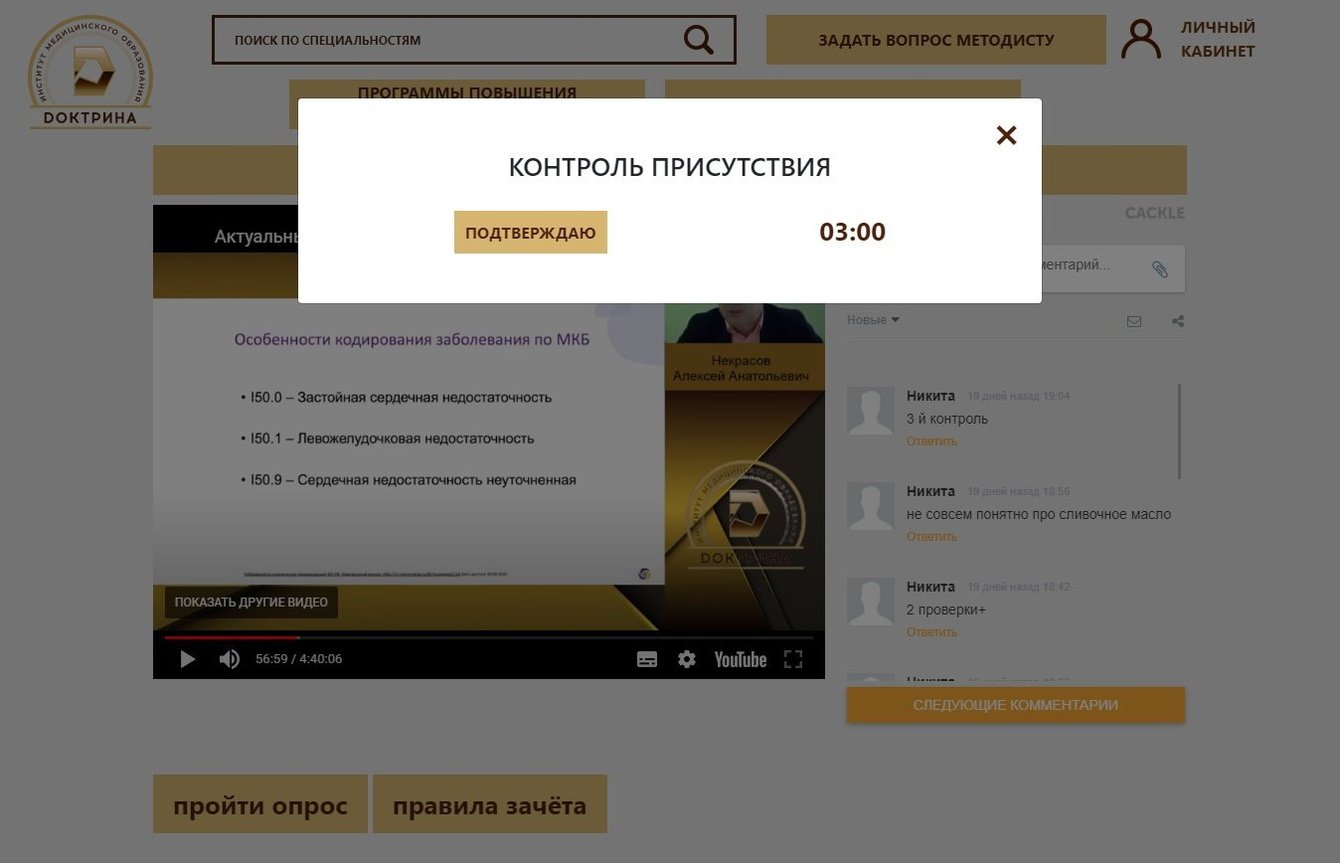This screenshot has height=863, width=1340.
Task: Expand the Новые sort dropdown
Action: [873, 320]
